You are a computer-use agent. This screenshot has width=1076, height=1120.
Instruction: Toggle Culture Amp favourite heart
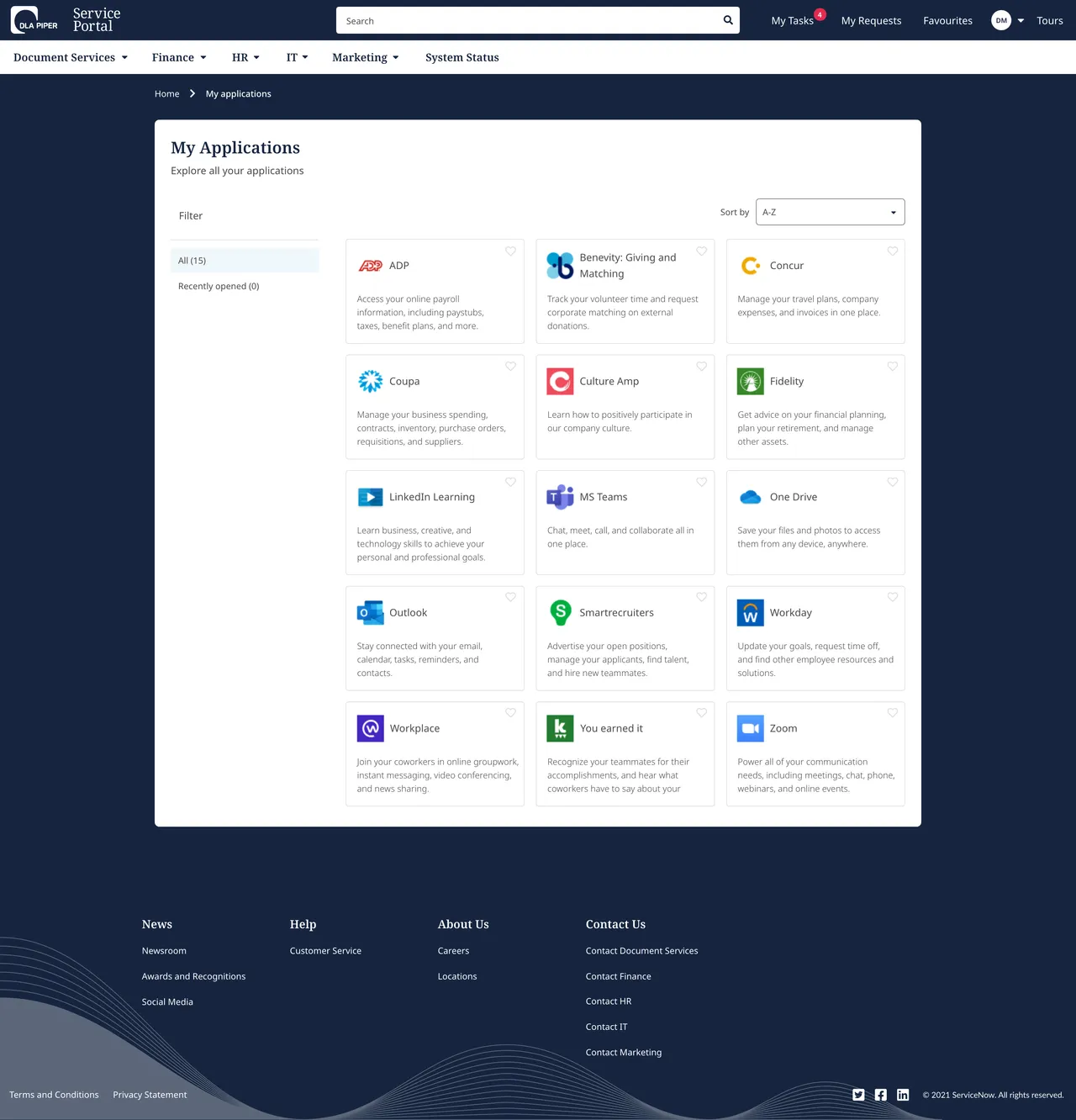(701, 367)
